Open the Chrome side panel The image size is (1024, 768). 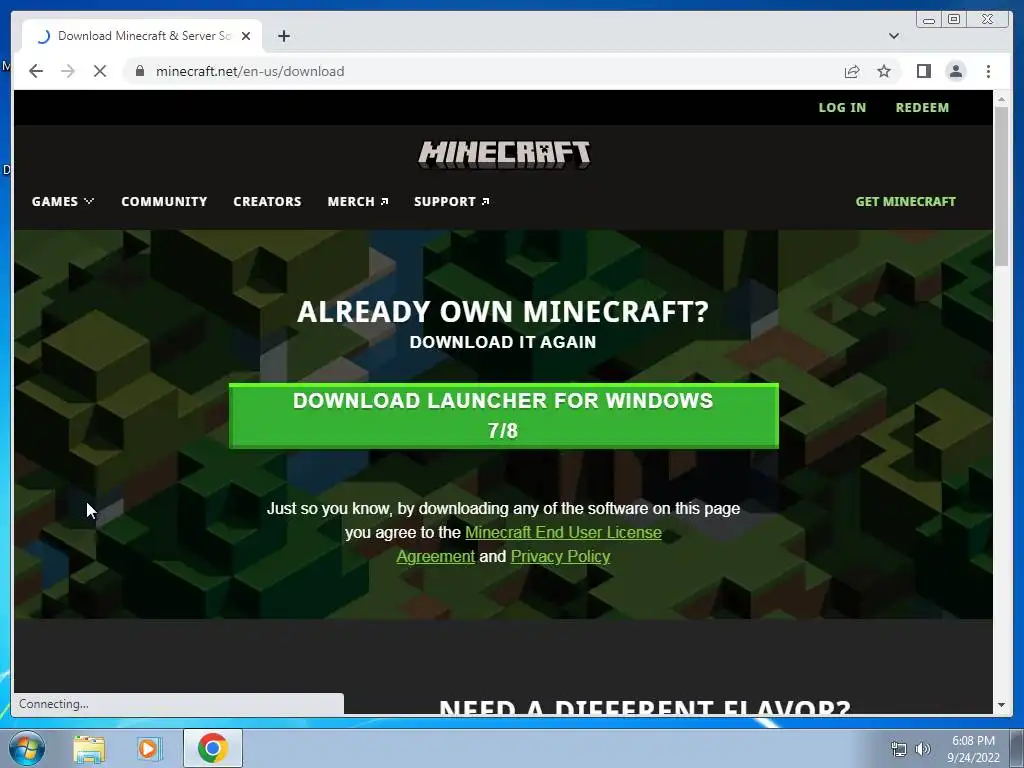click(x=923, y=71)
